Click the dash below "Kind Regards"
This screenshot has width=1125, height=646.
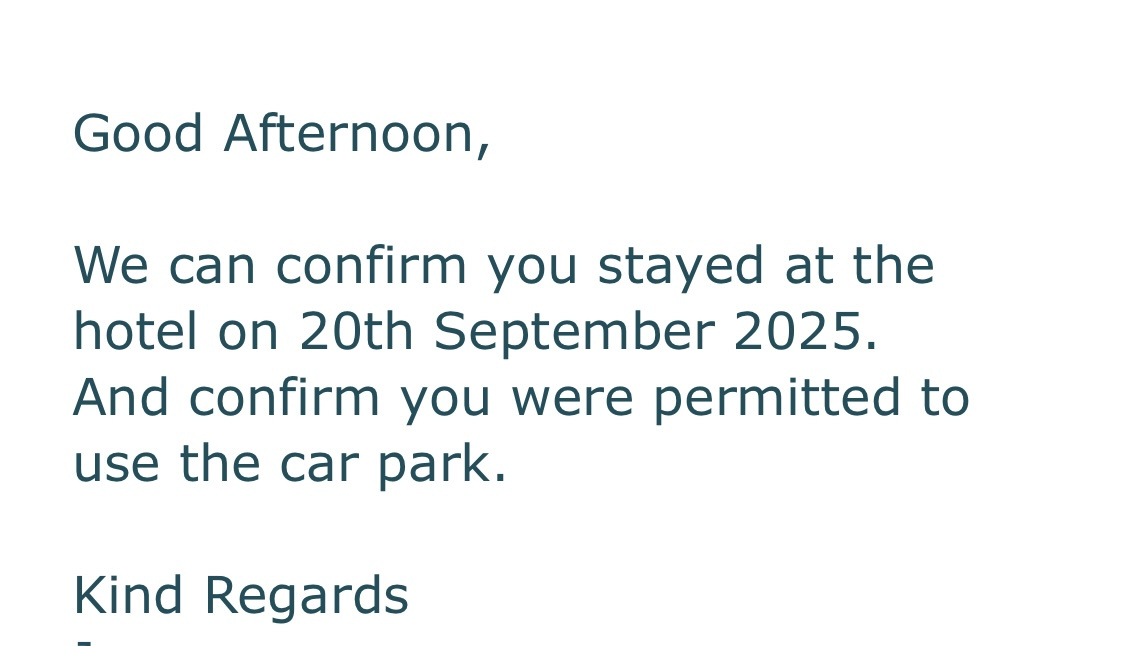[84, 638]
